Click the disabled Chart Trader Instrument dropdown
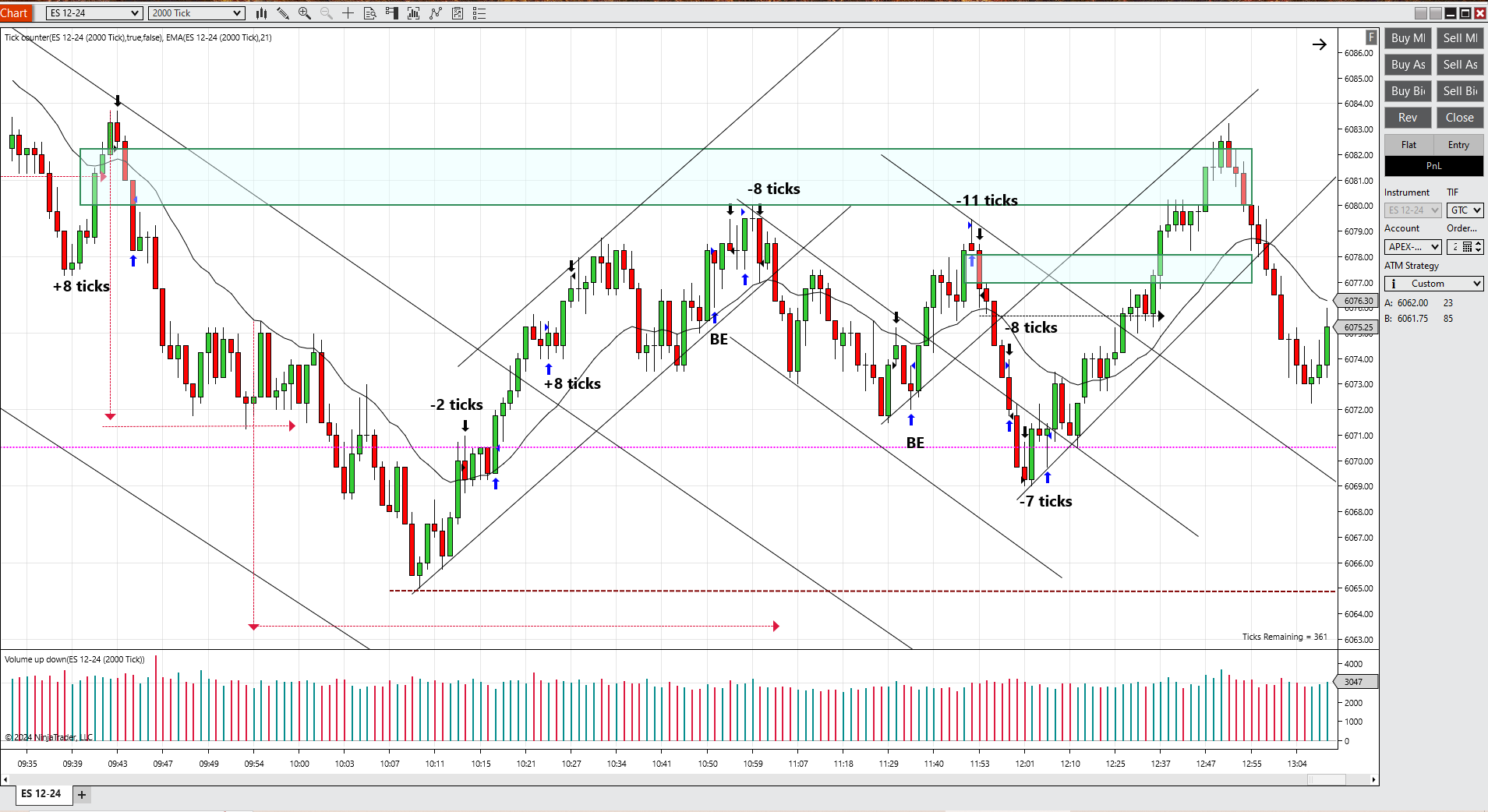1488x812 pixels. [x=1413, y=210]
